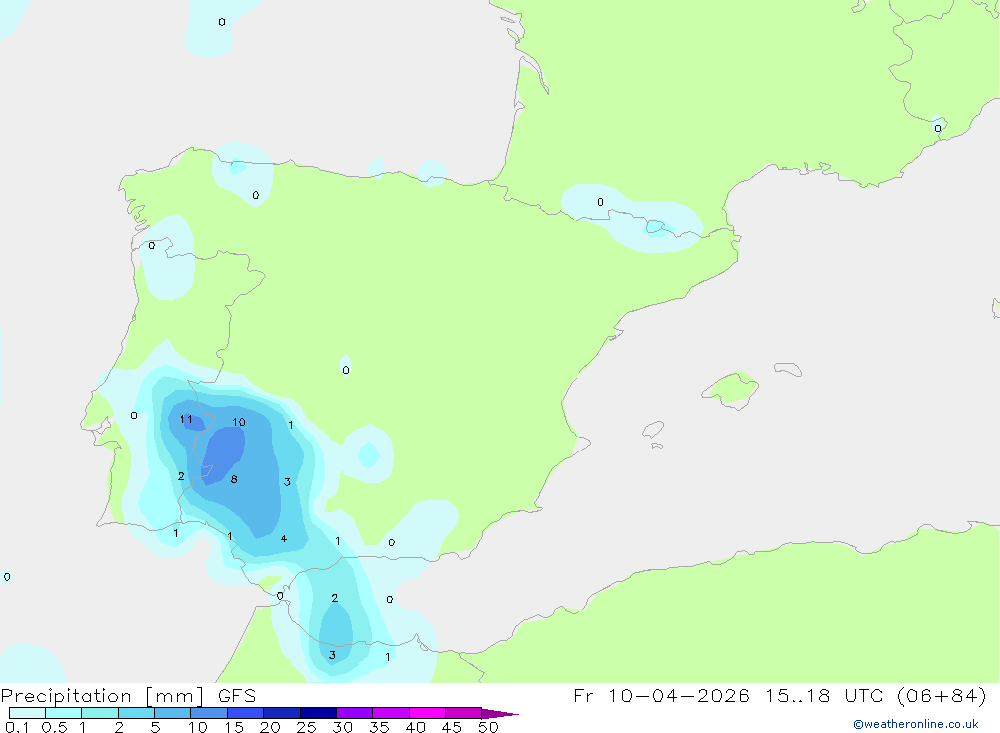Click the 10–15 mm legend swatch

(x=209, y=713)
